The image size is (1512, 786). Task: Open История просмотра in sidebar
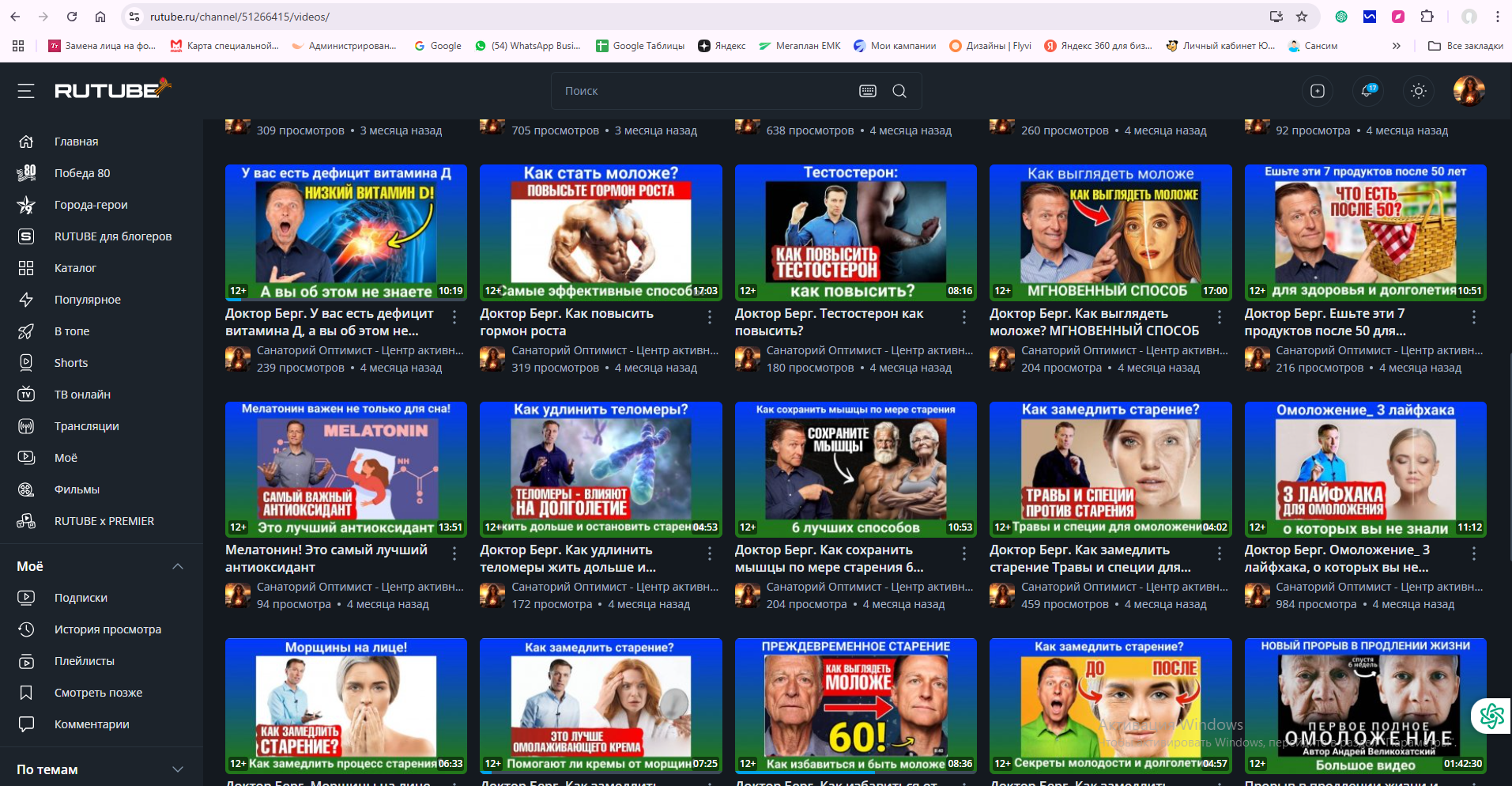107,629
